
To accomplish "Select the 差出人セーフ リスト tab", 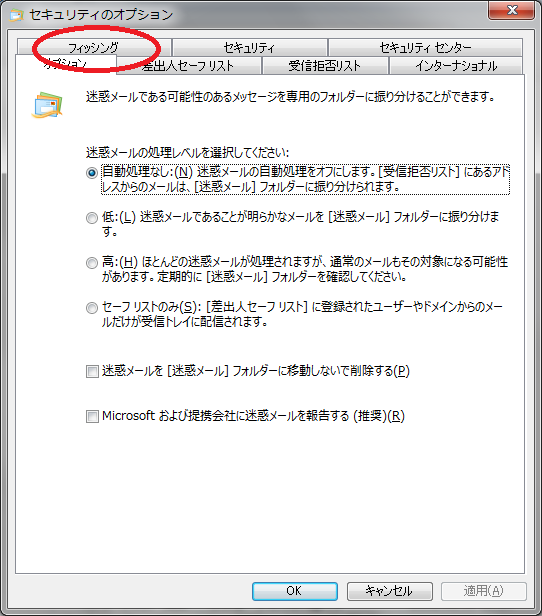I will click(189, 66).
